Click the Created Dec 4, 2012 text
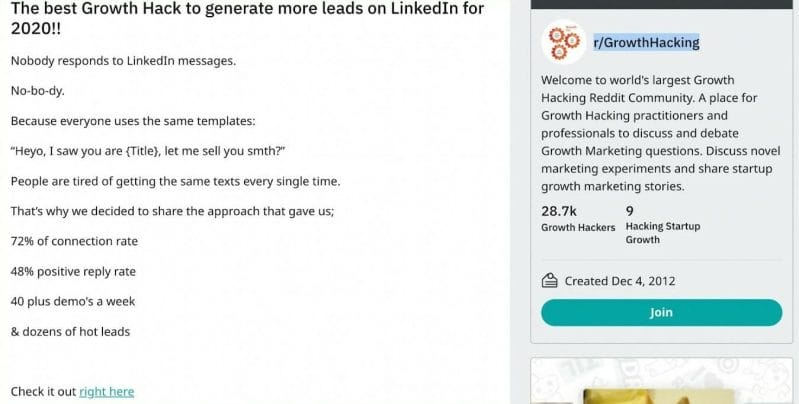Viewport: 799px width, 404px height. (x=620, y=281)
